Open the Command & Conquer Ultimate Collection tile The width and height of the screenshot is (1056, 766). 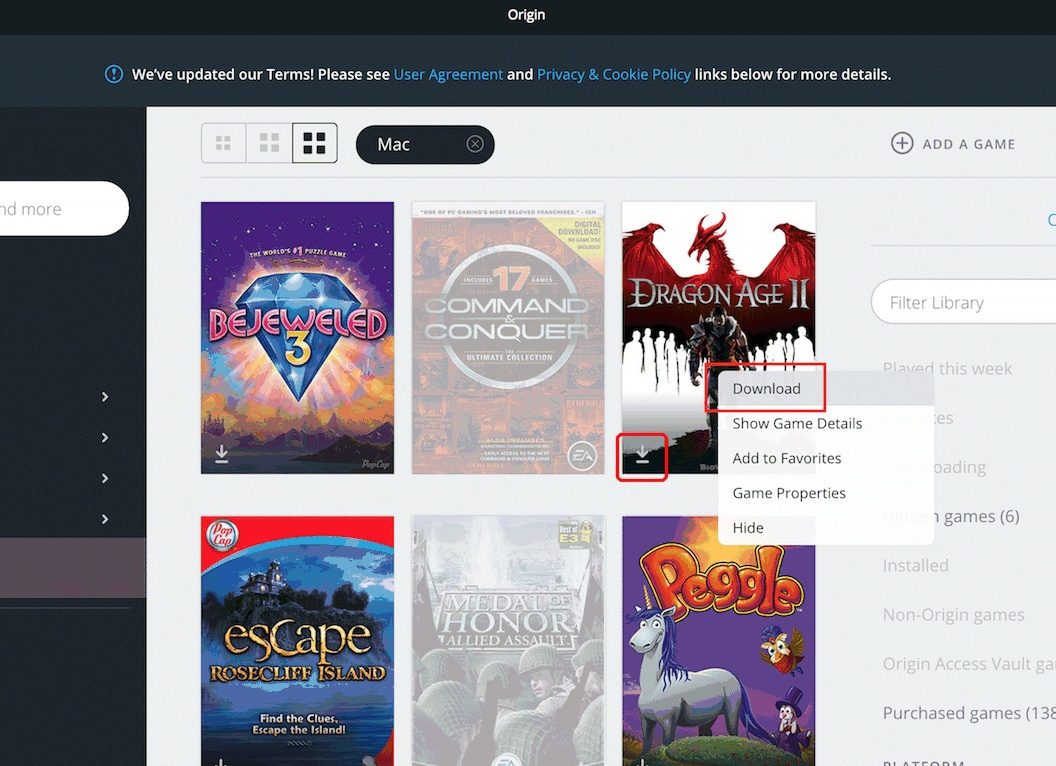[x=508, y=338]
